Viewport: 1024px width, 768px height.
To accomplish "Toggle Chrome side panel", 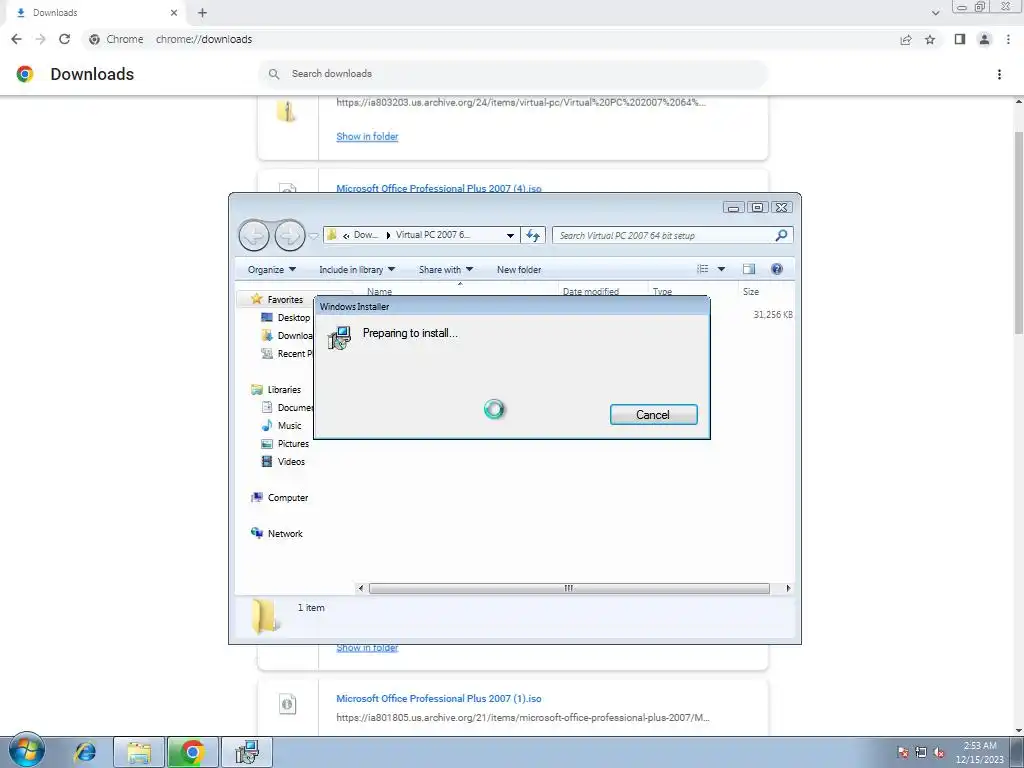I will point(959,39).
